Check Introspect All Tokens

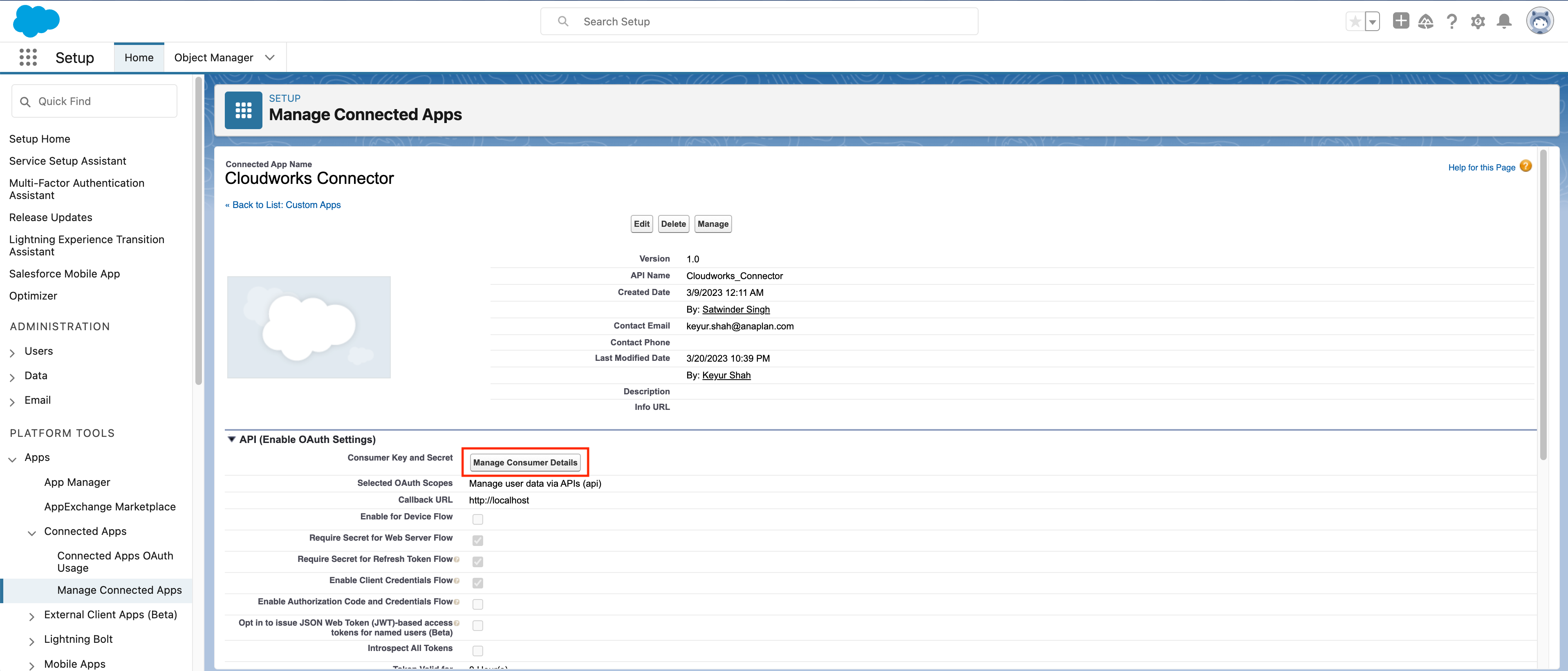478,650
